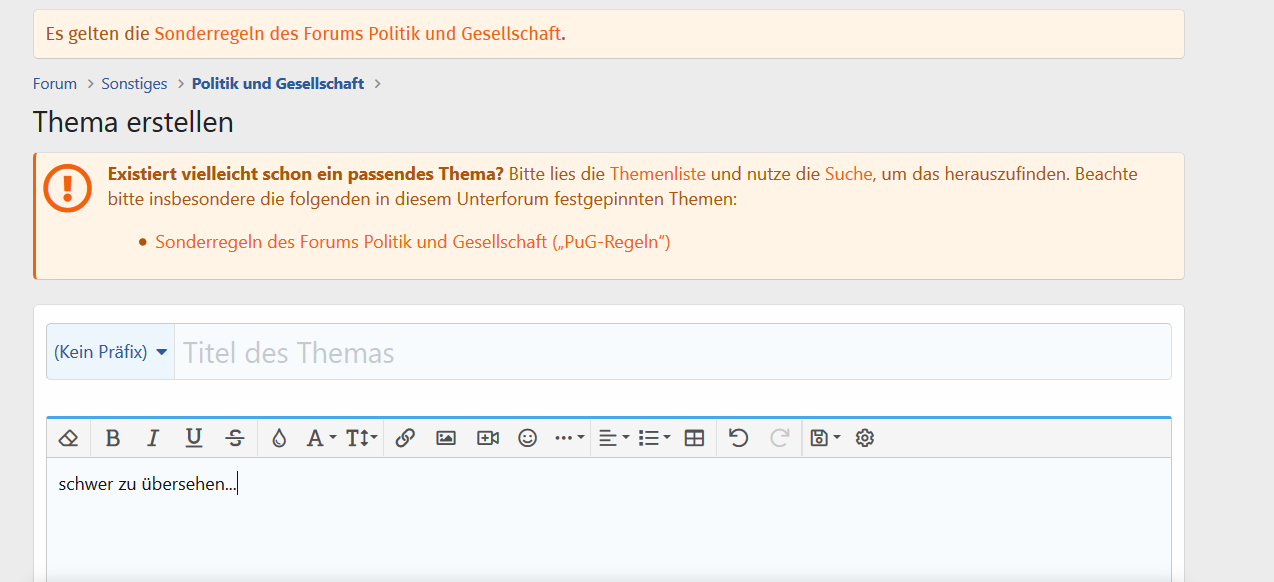Open the more insert options ellipsis
The width and height of the screenshot is (1274, 582).
pyautogui.click(x=569, y=438)
